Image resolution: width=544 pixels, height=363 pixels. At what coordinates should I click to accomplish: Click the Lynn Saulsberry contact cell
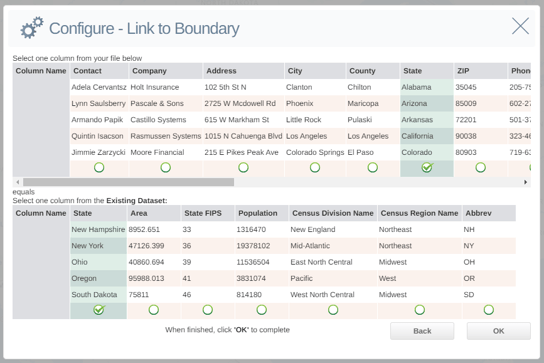[x=99, y=103]
